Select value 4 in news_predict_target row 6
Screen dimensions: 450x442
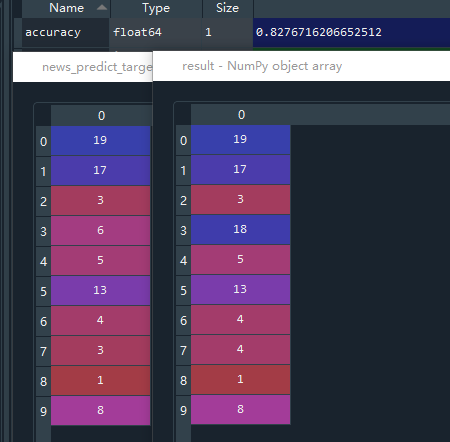[x=100, y=320]
